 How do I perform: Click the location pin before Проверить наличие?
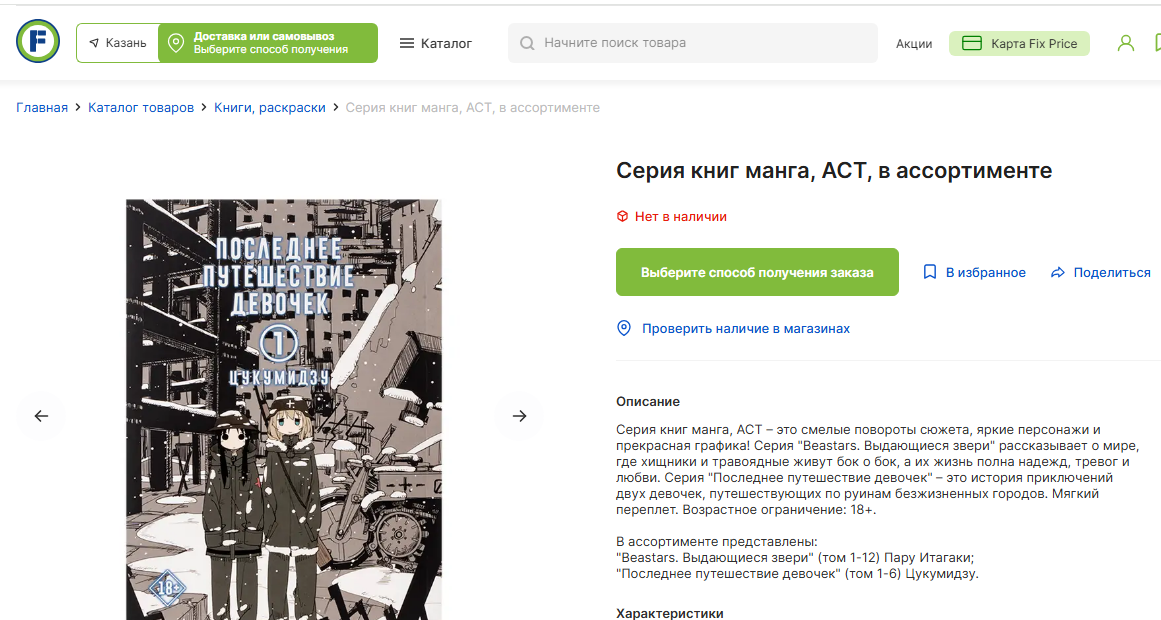click(x=624, y=328)
